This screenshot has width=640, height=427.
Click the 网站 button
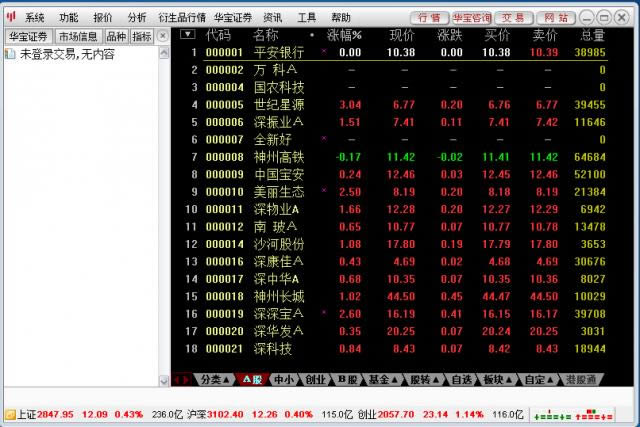tap(556, 18)
